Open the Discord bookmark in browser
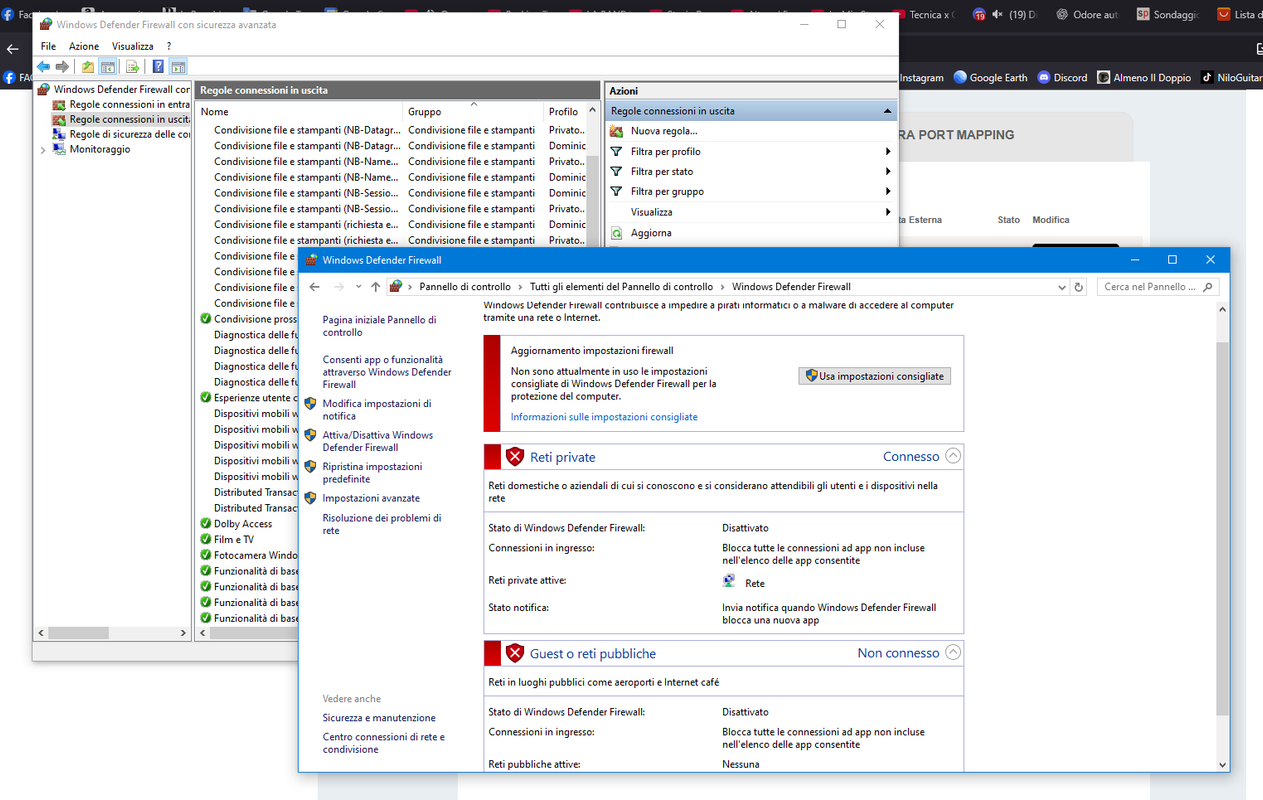The height and width of the screenshot is (800, 1263). pyautogui.click(x=1062, y=77)
